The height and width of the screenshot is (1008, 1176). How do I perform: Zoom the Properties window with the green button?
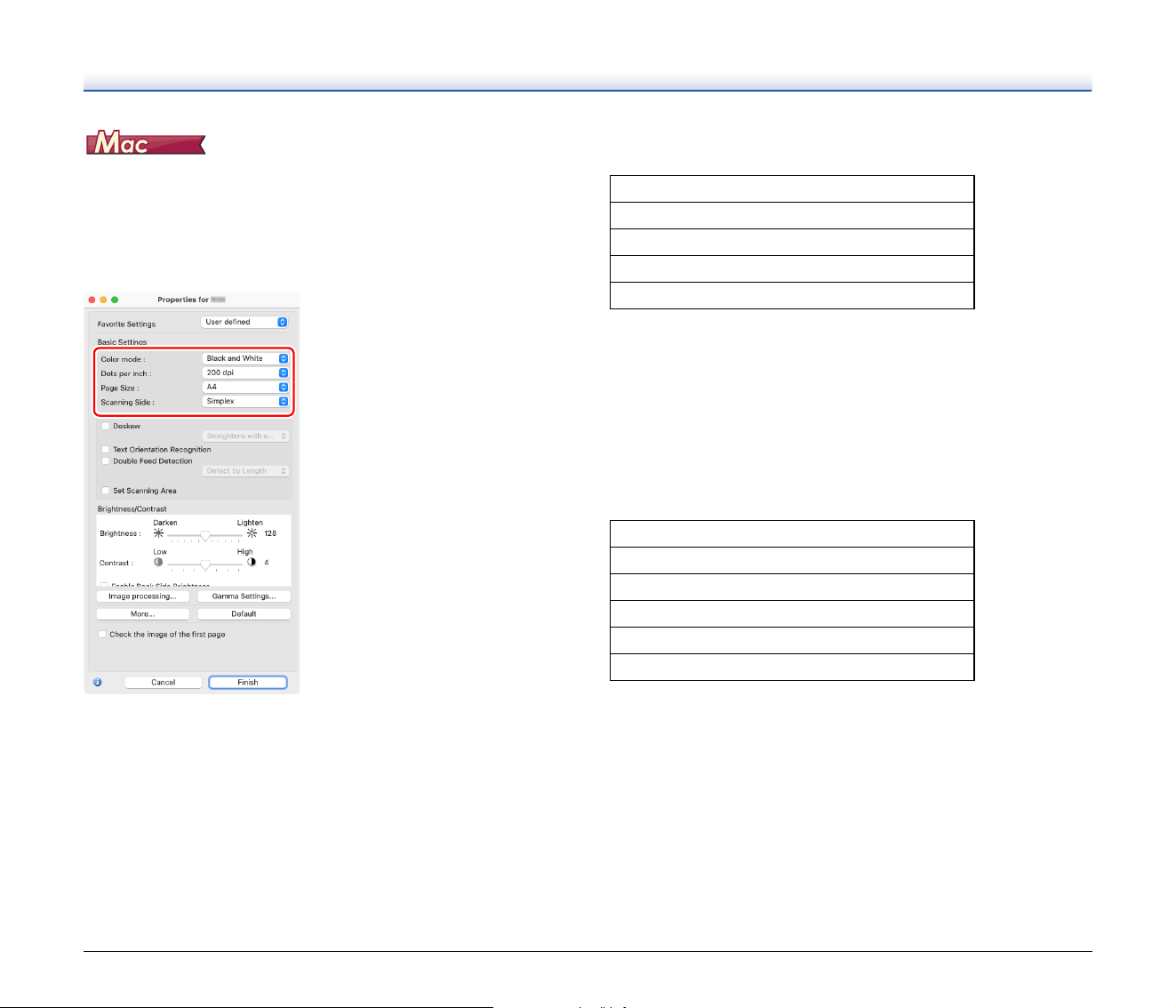coord(115,300)
